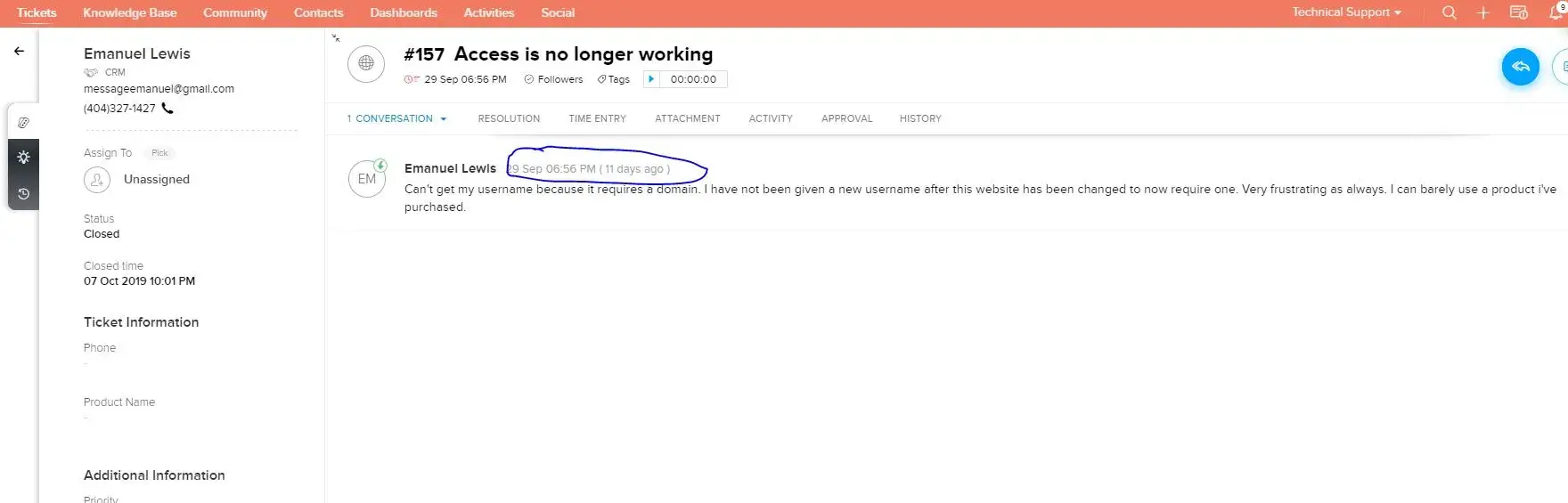Screen dimensions: 1568x503
Task: Click the Additional Information heading
Action: point(154,475)
